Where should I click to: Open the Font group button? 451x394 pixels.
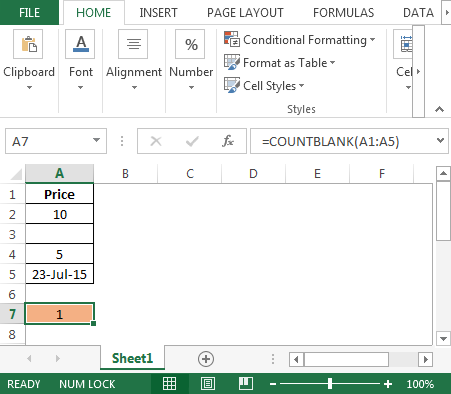80,60
